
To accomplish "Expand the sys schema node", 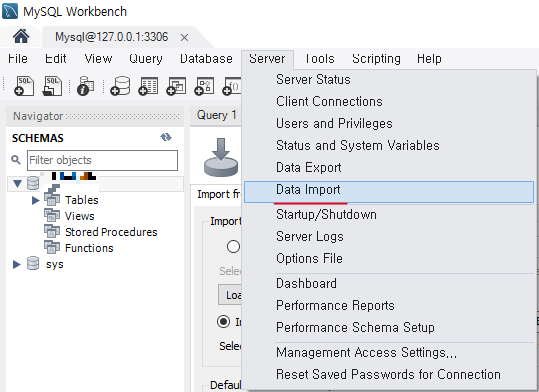I will point(16,264).
